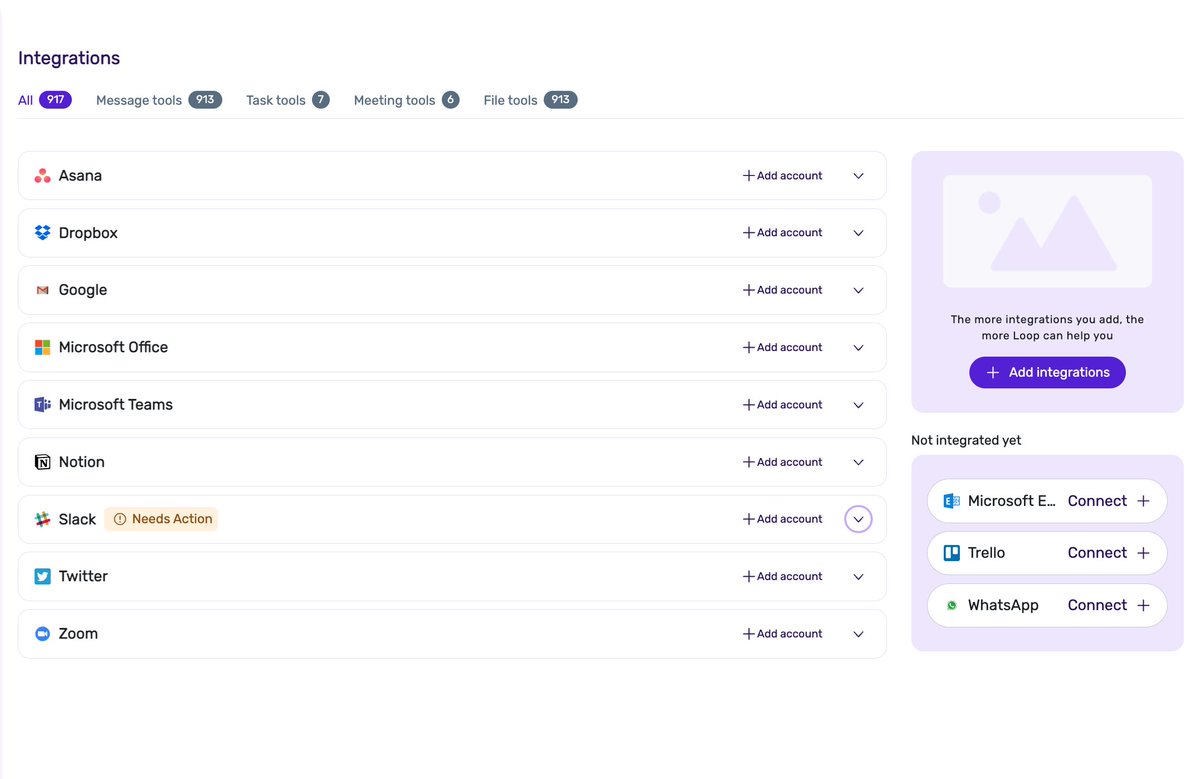Expand the Dropbox integration row
The image size is (1200, 779).
point(858,233)
